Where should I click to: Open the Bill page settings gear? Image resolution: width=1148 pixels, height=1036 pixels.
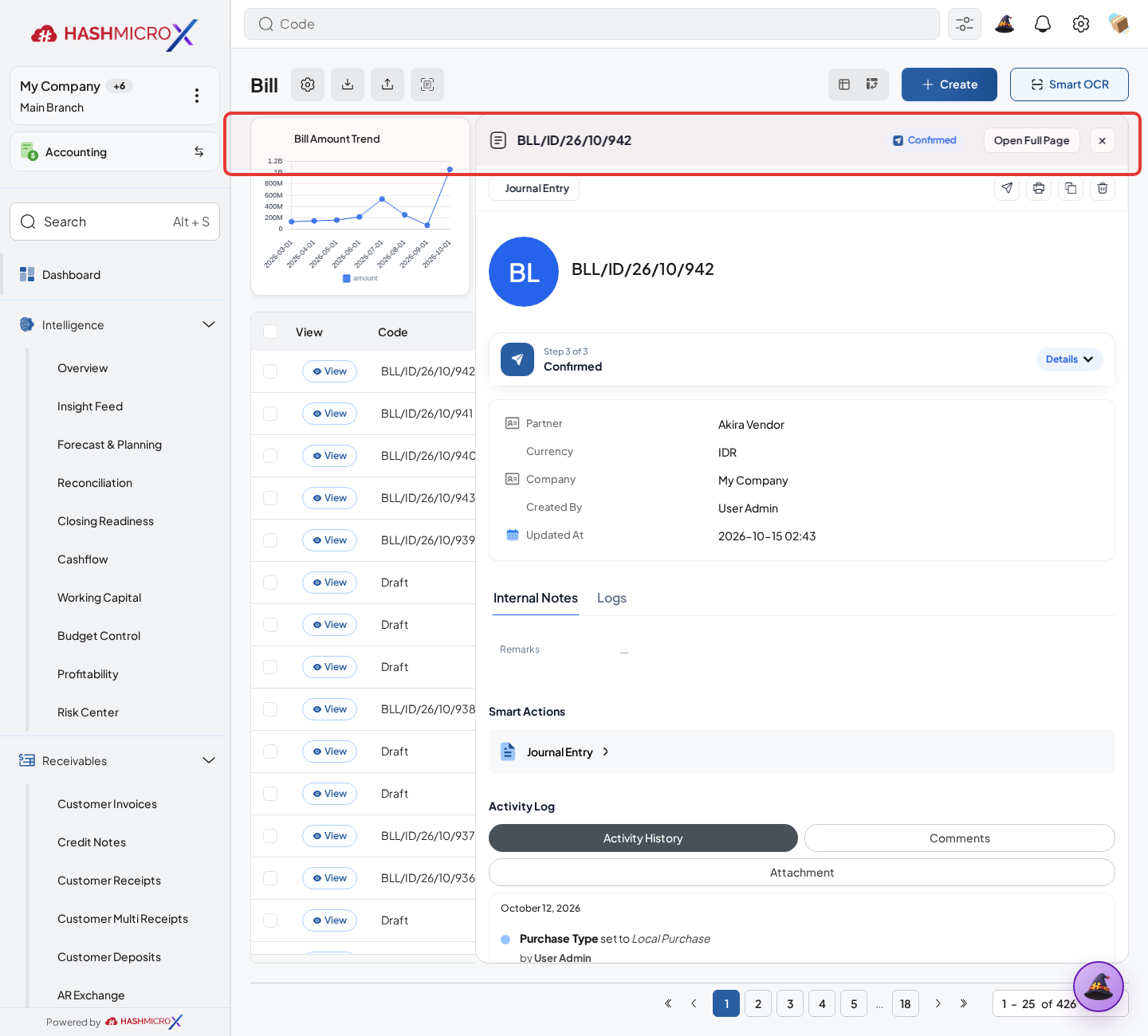coord(308,84)
